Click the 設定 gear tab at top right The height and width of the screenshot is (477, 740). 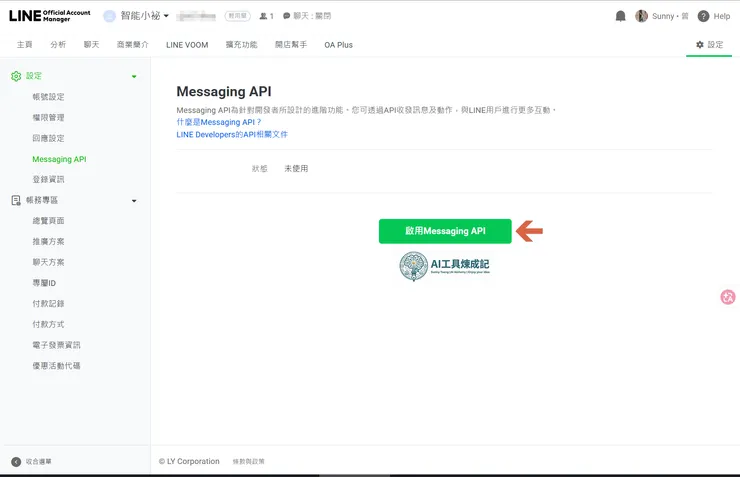point(709,44)
